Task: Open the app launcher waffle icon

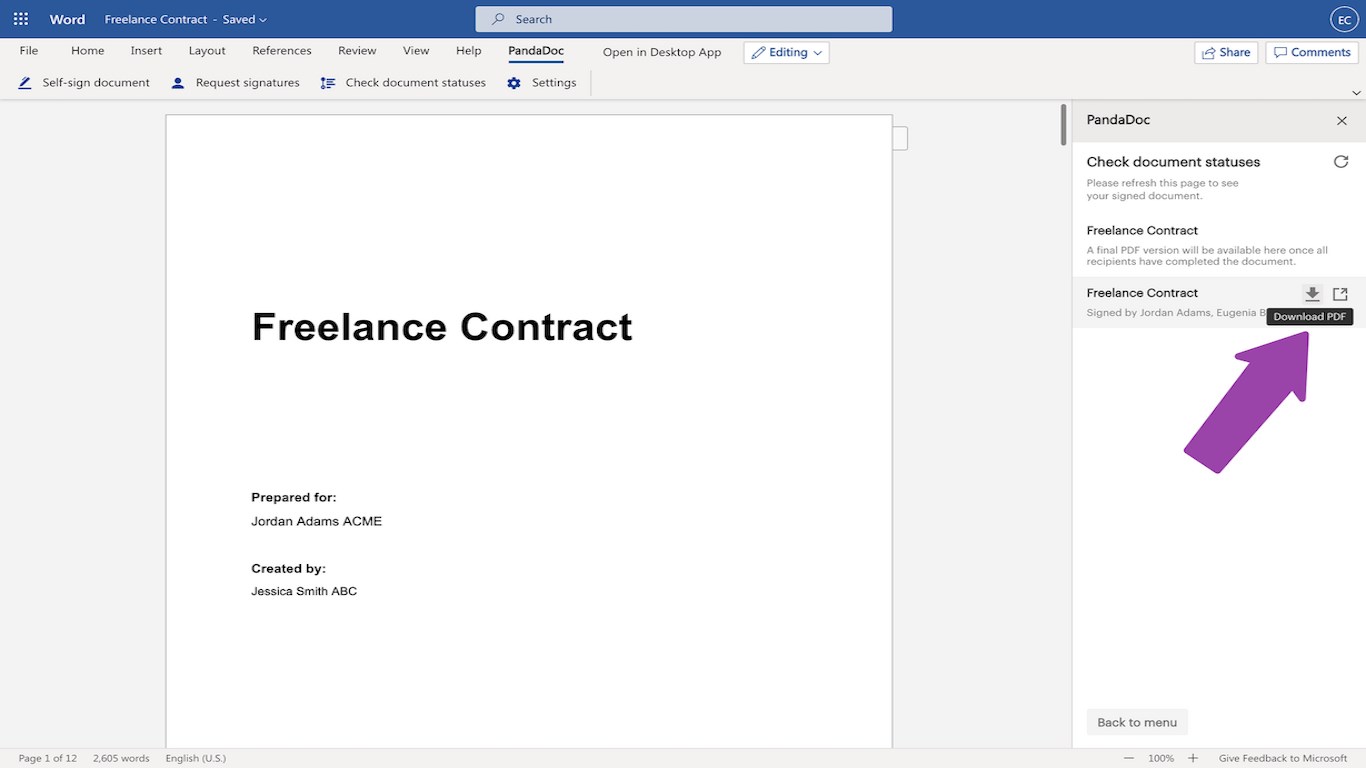Action: coord(21,19)
